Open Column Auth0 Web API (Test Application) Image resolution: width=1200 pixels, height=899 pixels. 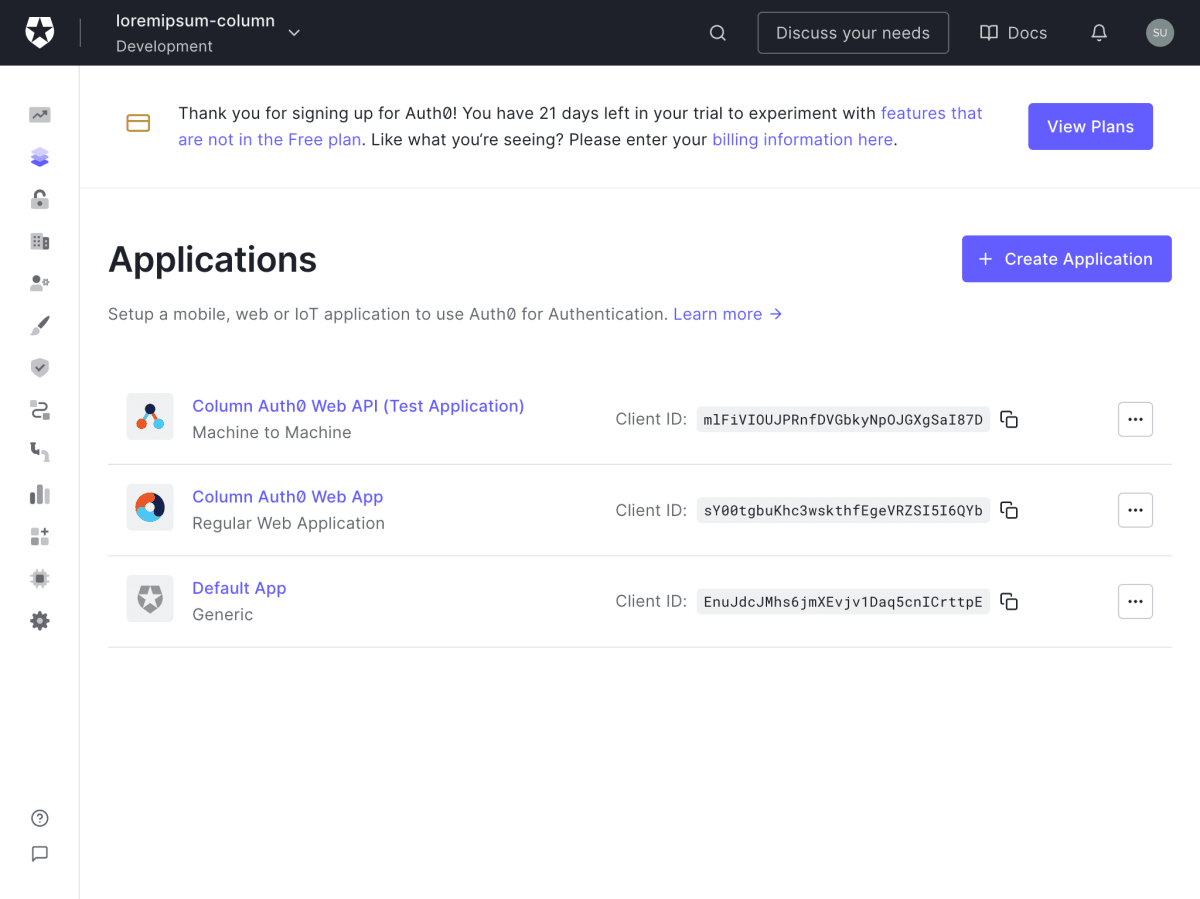(358, 406)
